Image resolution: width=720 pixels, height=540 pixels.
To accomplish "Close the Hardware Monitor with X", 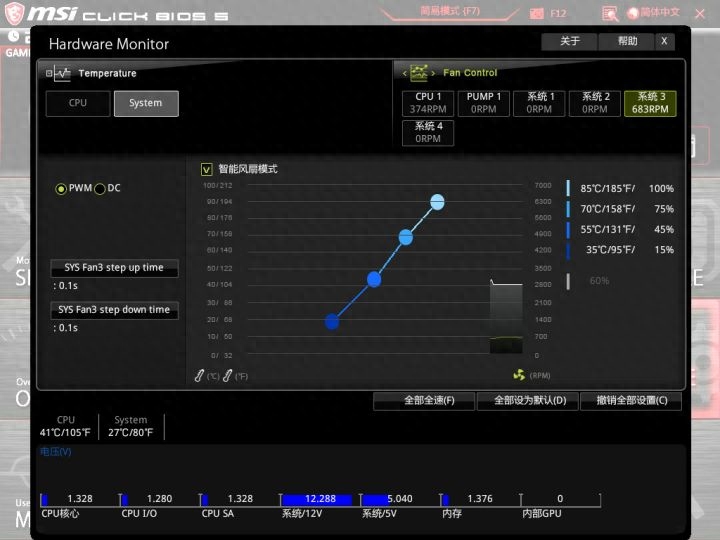I will 664,41.
